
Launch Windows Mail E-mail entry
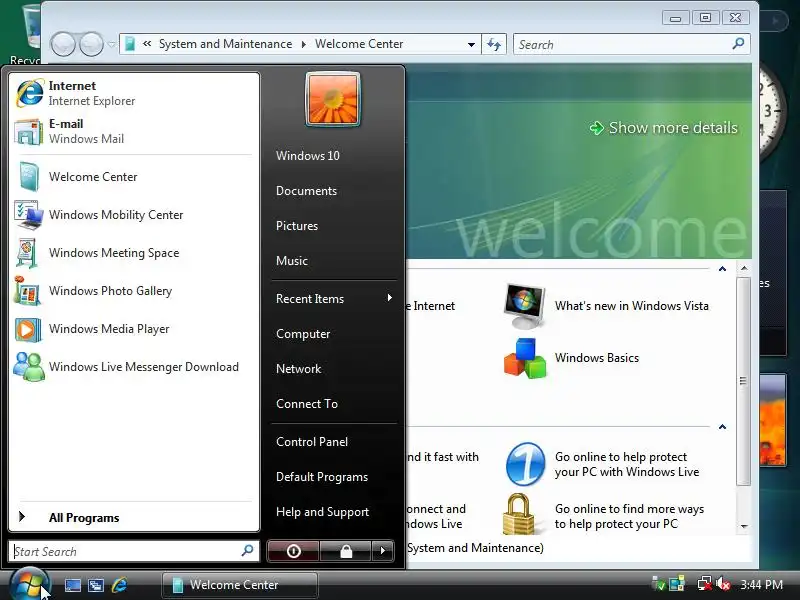point(134,131)
